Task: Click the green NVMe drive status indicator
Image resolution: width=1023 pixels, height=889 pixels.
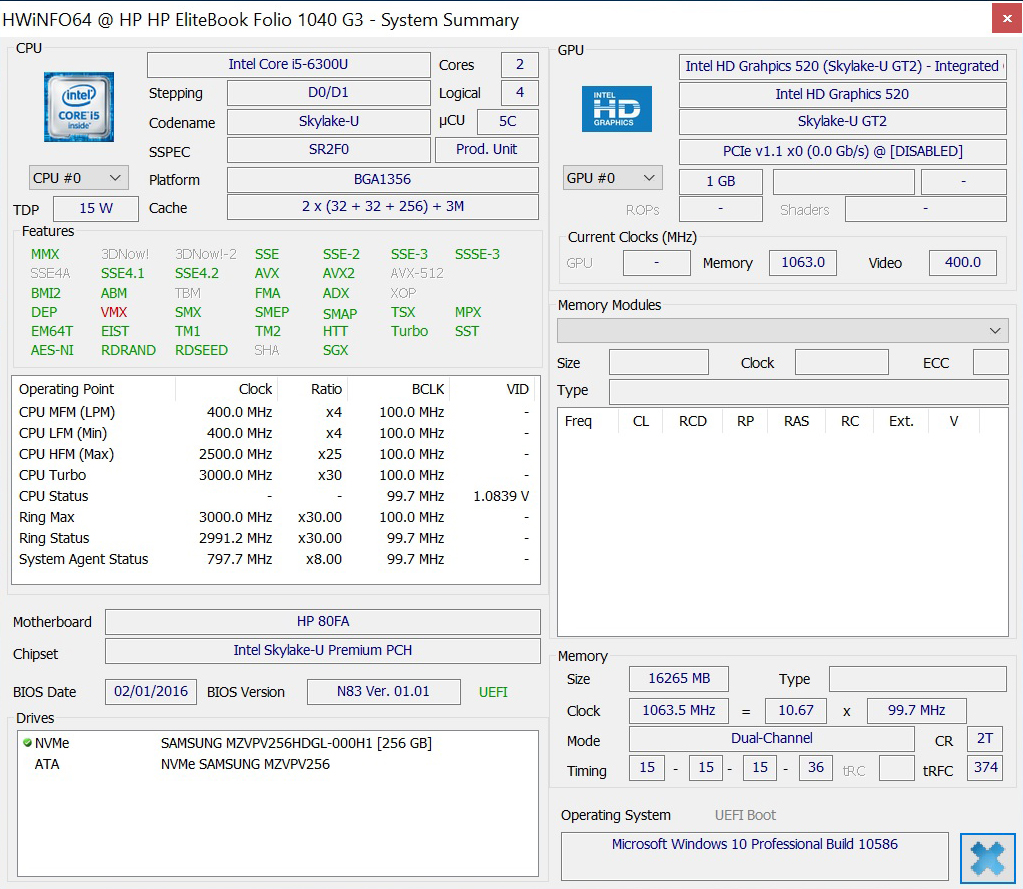Action: coord(27,742)
